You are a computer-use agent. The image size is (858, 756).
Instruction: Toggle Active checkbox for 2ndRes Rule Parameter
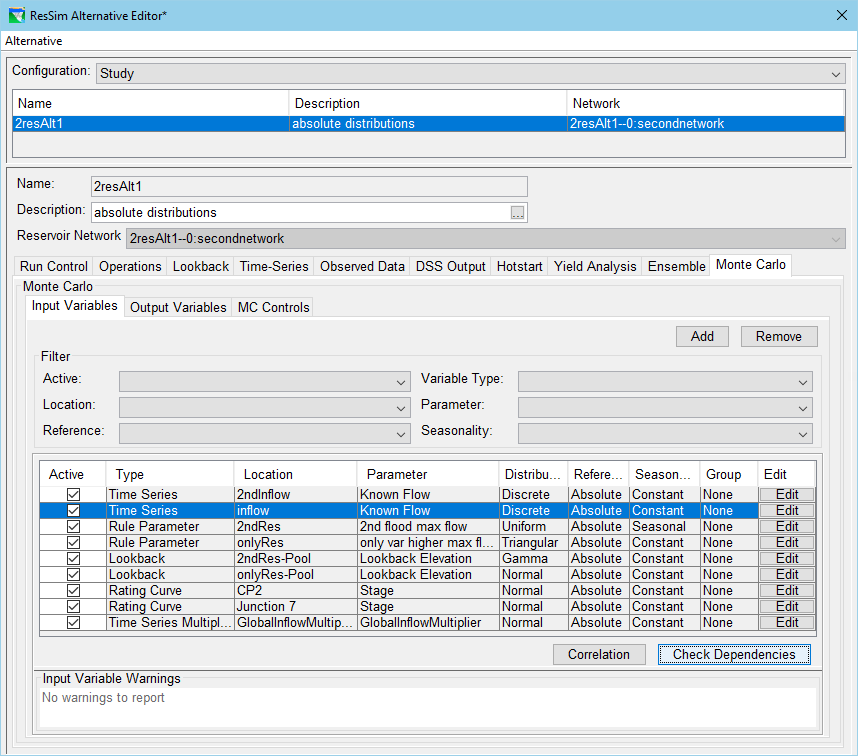tap(73, 527)
